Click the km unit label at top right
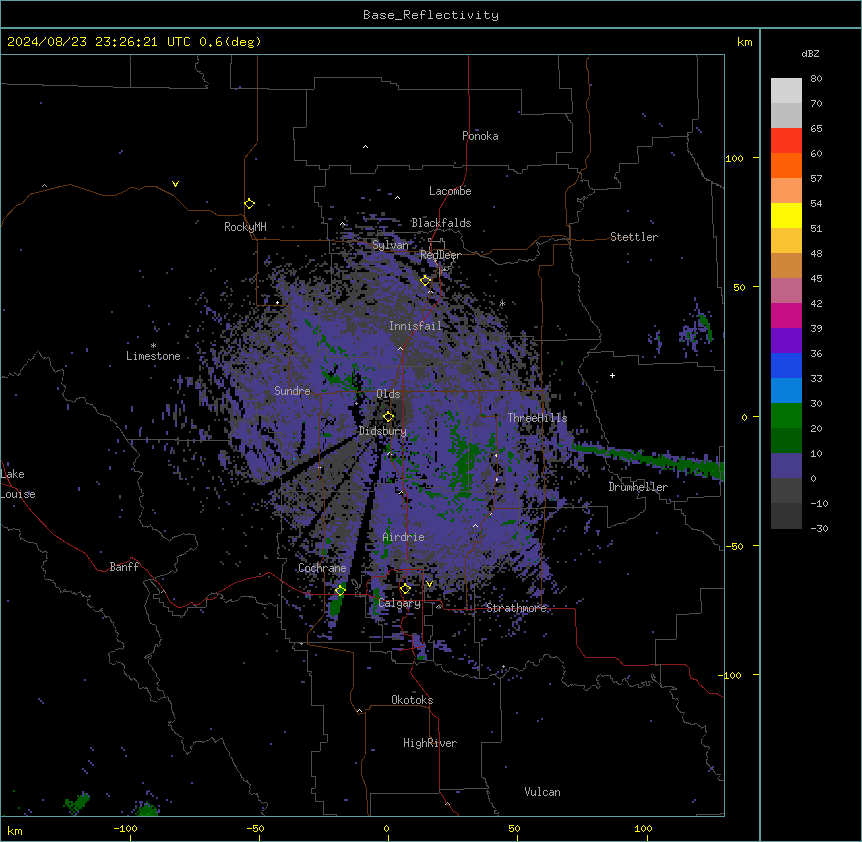Screen dimensions: 862x842 point(744,42)
